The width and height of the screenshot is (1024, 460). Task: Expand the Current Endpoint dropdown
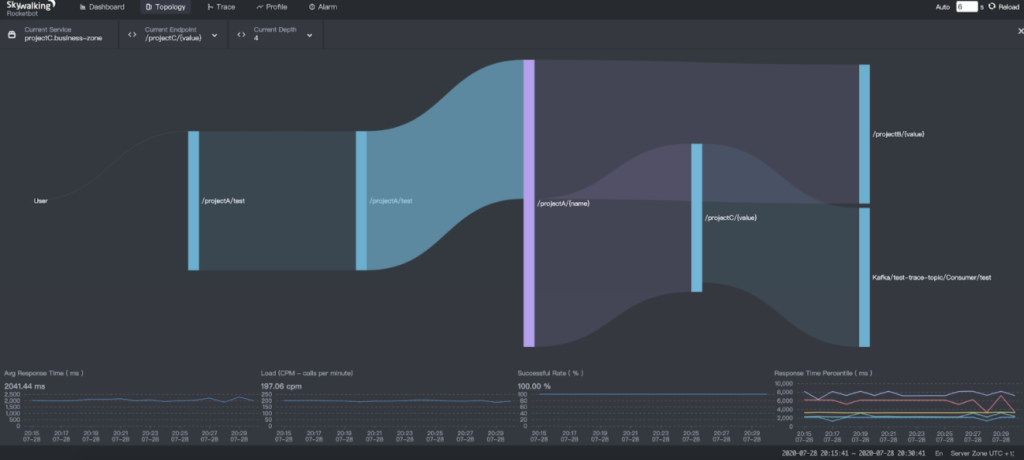pos(215,35)
